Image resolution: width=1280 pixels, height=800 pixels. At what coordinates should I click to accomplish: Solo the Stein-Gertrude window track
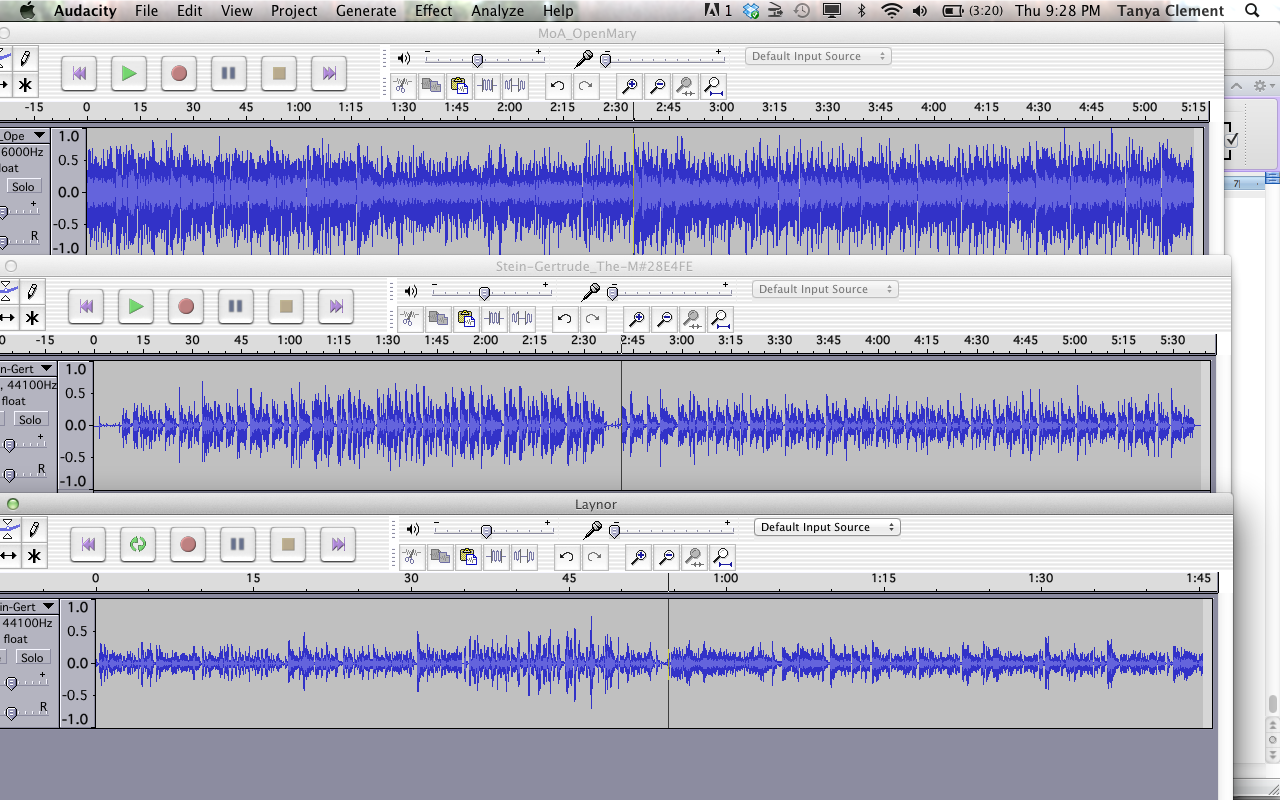tap(30, 420)
